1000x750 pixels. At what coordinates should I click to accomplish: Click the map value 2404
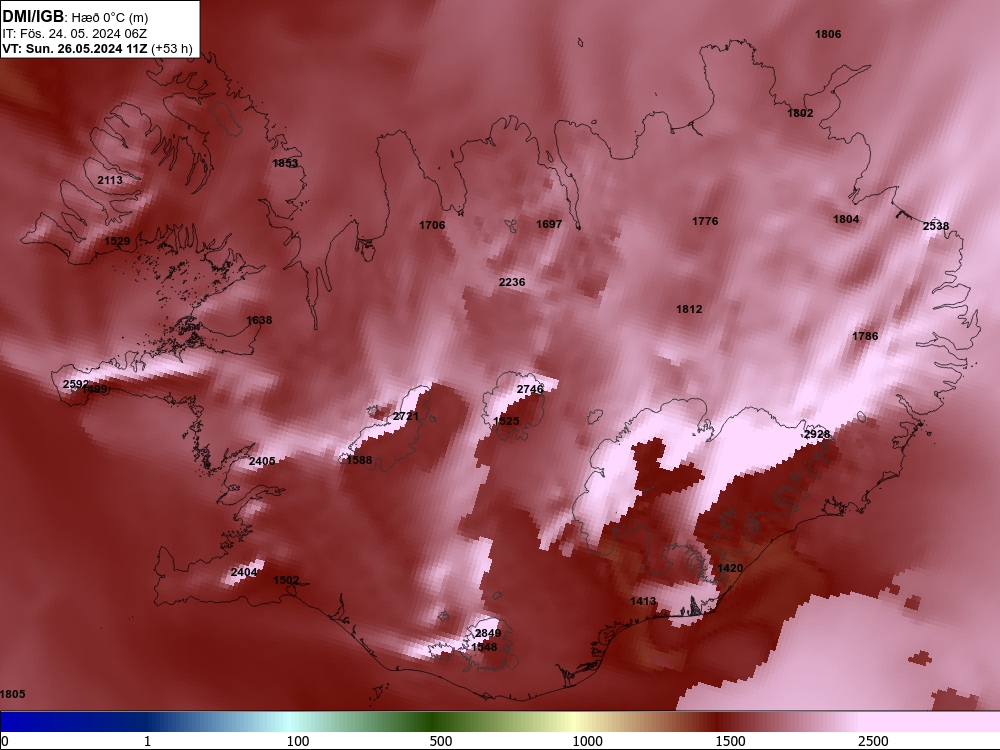[x=244, y=572]
